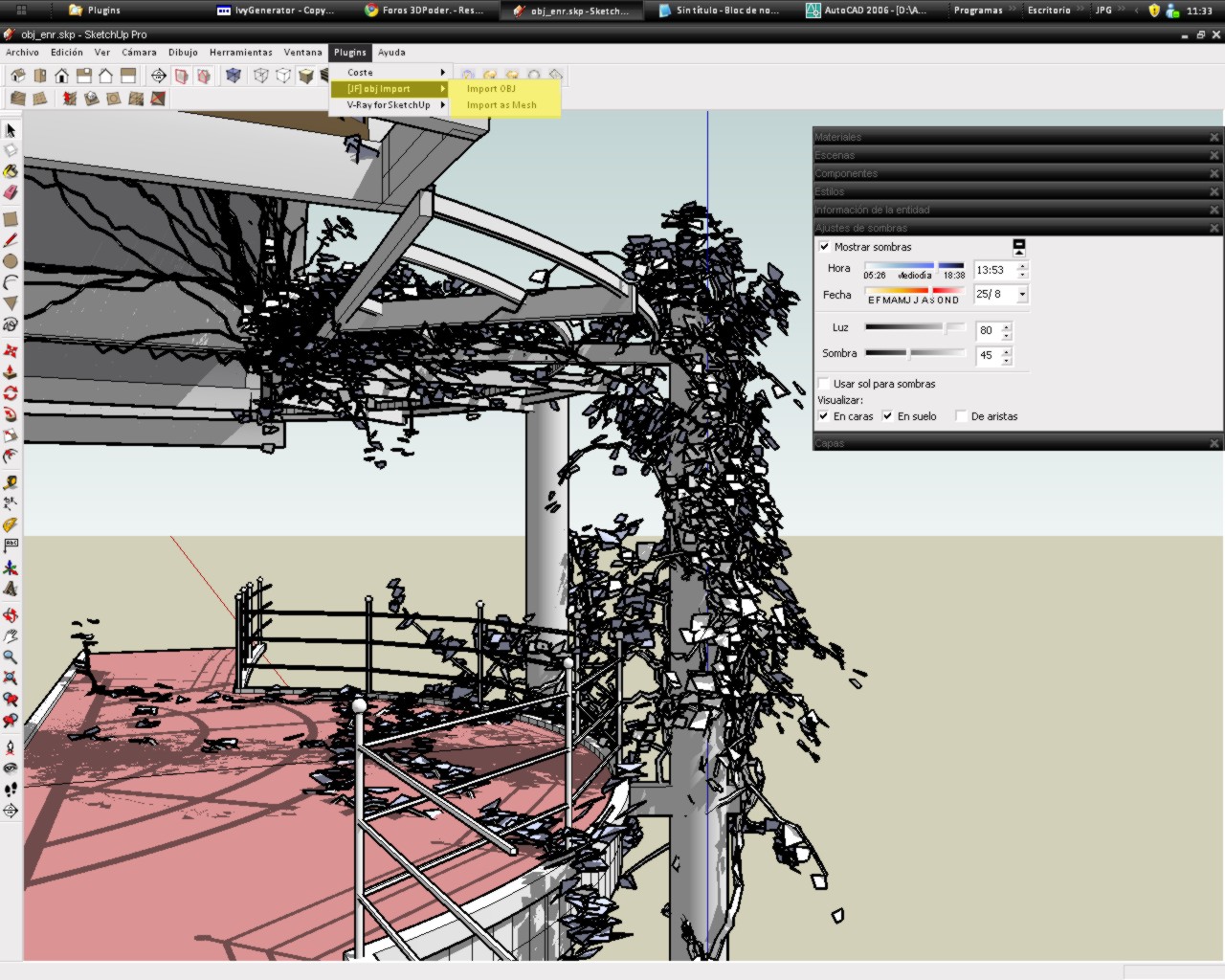Viewport: 1225px width, 980px height.
Task: Click the time field showing 13:53
Action: tap(994, 270)
